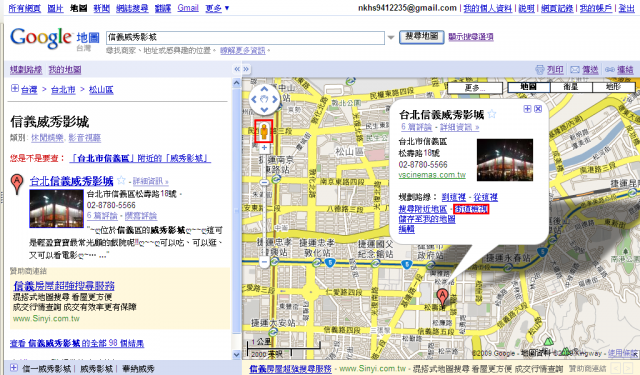Click 影音視聽 category link

[84, 138]
